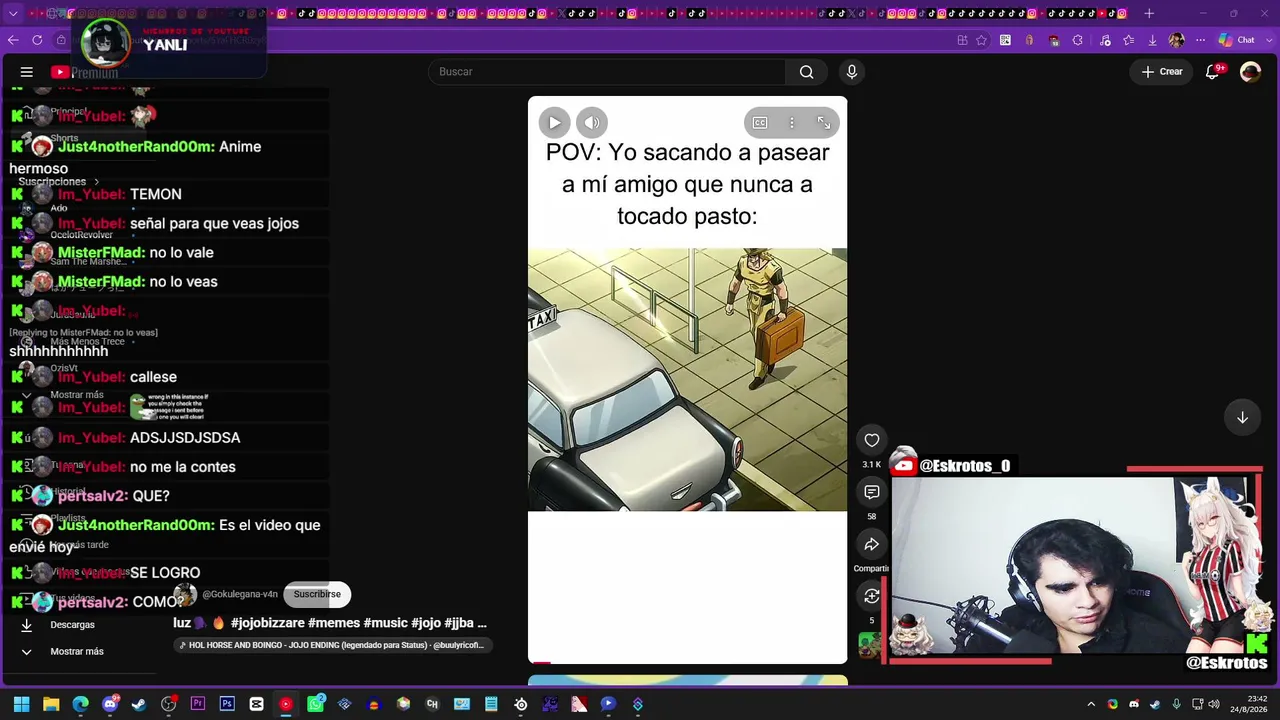The image size is (1280, 720).
Task: Subscribe with the Suscribirse button
Action: click(x=317, y=594)
